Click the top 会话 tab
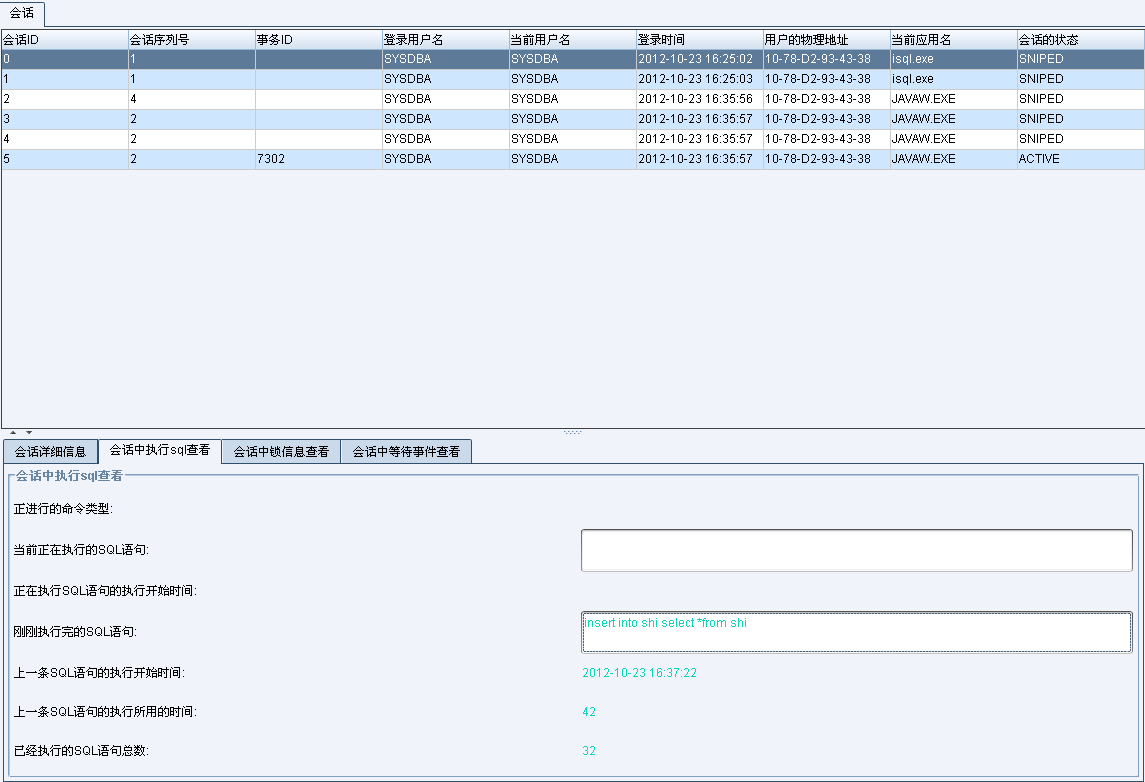The width and height of the screenshot is (1145, 782). pyautogui.click(x=22, y=13)
